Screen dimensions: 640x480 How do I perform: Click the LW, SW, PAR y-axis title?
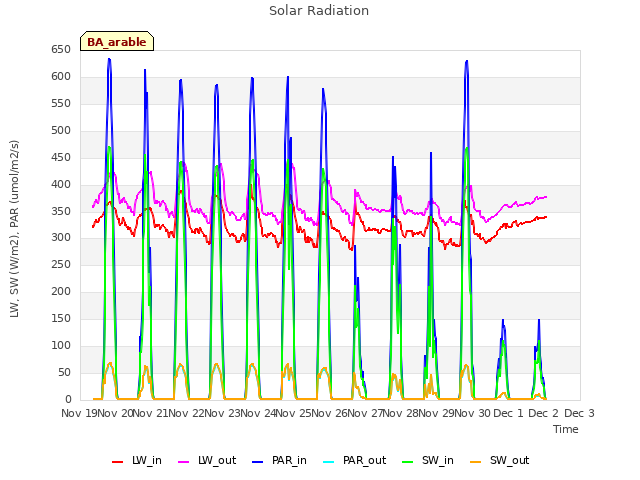click(x=14, y=229)
